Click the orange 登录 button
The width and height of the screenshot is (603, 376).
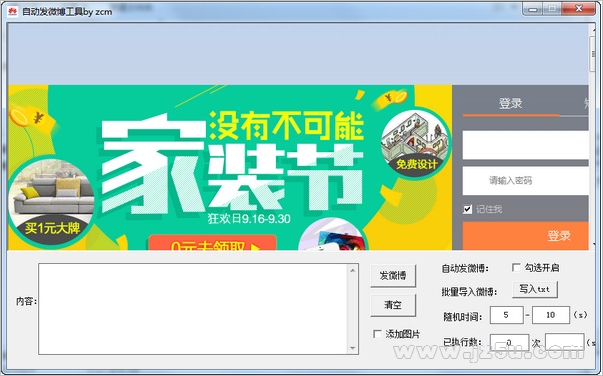pos(525,236)
